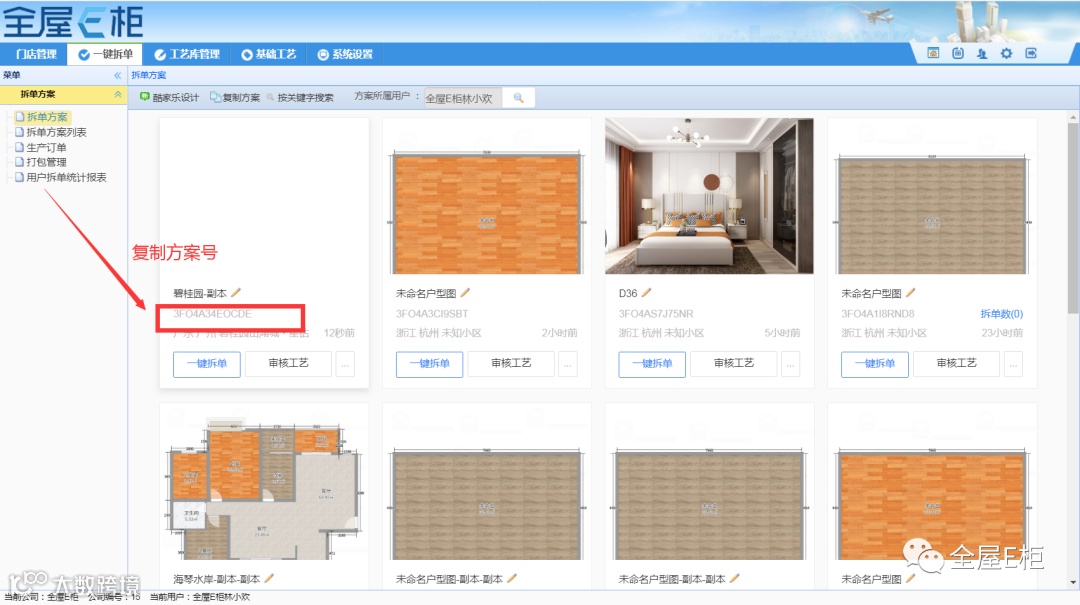
Task: Click the vertical scrollbar thumb
Action: pyautogui.click(x=1073, y=217)
